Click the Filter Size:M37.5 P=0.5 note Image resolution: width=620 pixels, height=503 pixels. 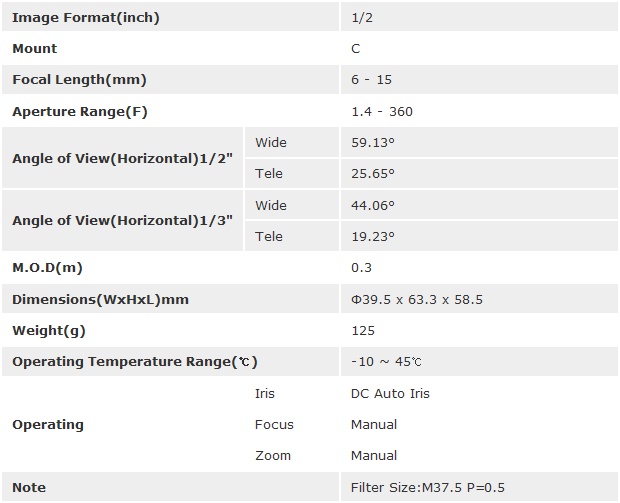pyautogui.click(x=428, y=487)
